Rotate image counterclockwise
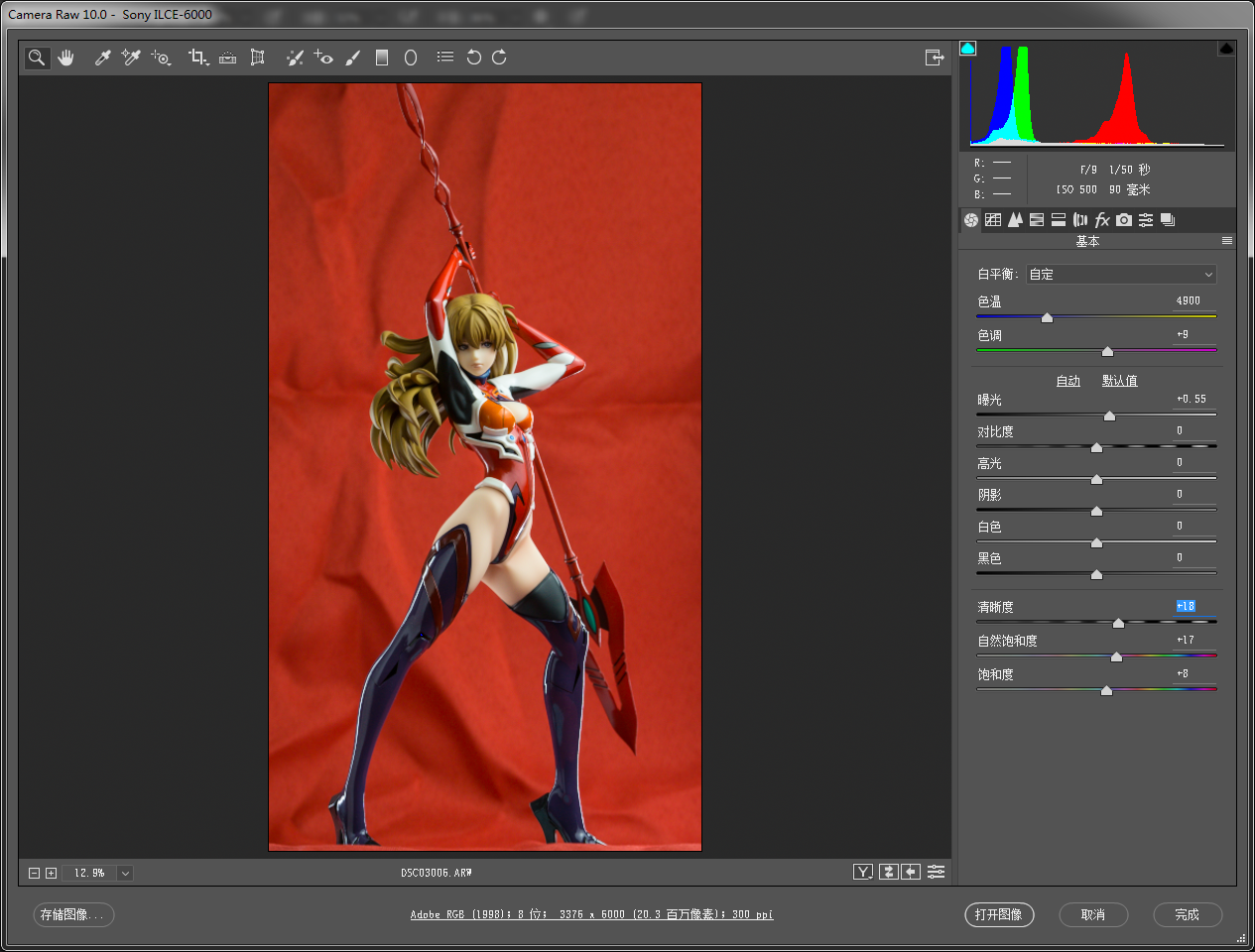This screenshot has height=952, width=1255. pos(474,58)
